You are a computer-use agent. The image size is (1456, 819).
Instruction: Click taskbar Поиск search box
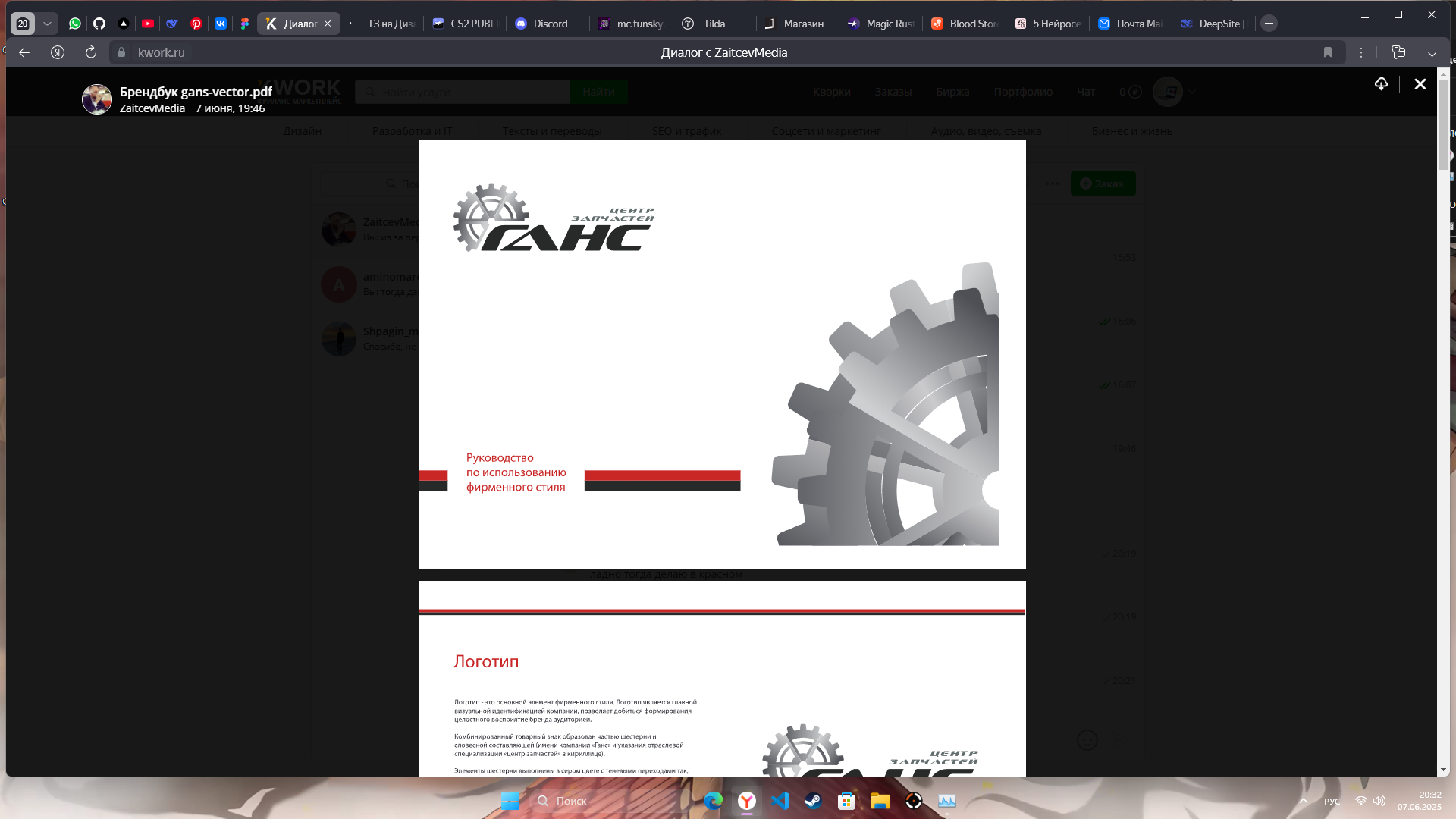(x=610, y=801)
